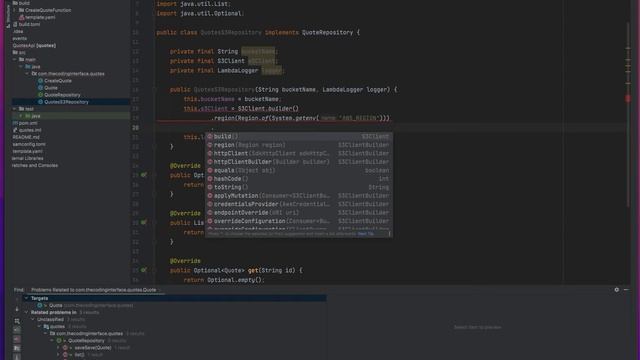Select the QuotesApi [quotes] project root
This screenshot has width=640, height=360.
point(34,46)
